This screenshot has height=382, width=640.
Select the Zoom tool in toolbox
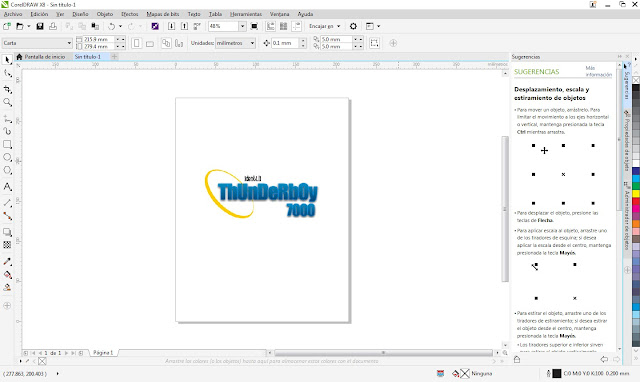click(7, 102)
